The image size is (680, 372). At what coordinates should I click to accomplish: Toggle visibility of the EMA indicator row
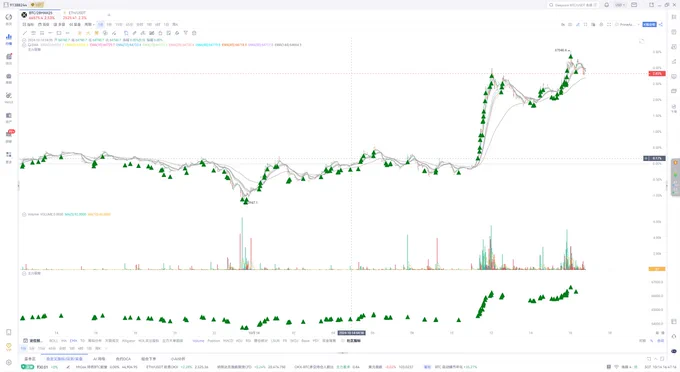tap(24, 45)
